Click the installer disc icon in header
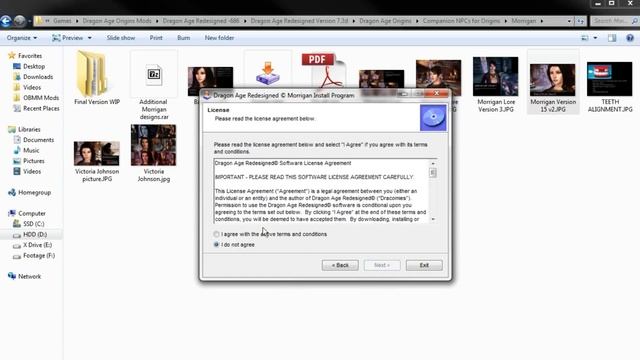The width and height of the screenshot is (640, 360). (433, 118)
